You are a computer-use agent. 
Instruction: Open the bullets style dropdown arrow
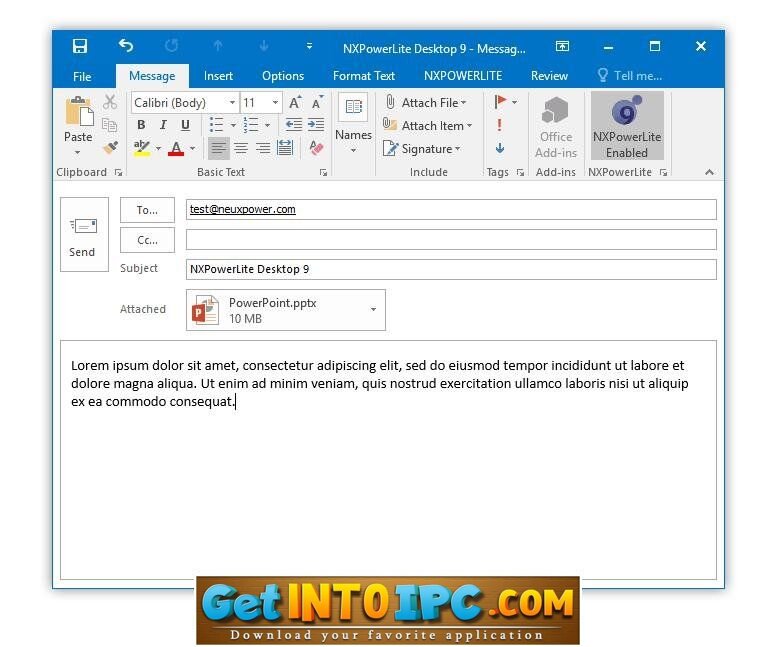click(233, 125)
